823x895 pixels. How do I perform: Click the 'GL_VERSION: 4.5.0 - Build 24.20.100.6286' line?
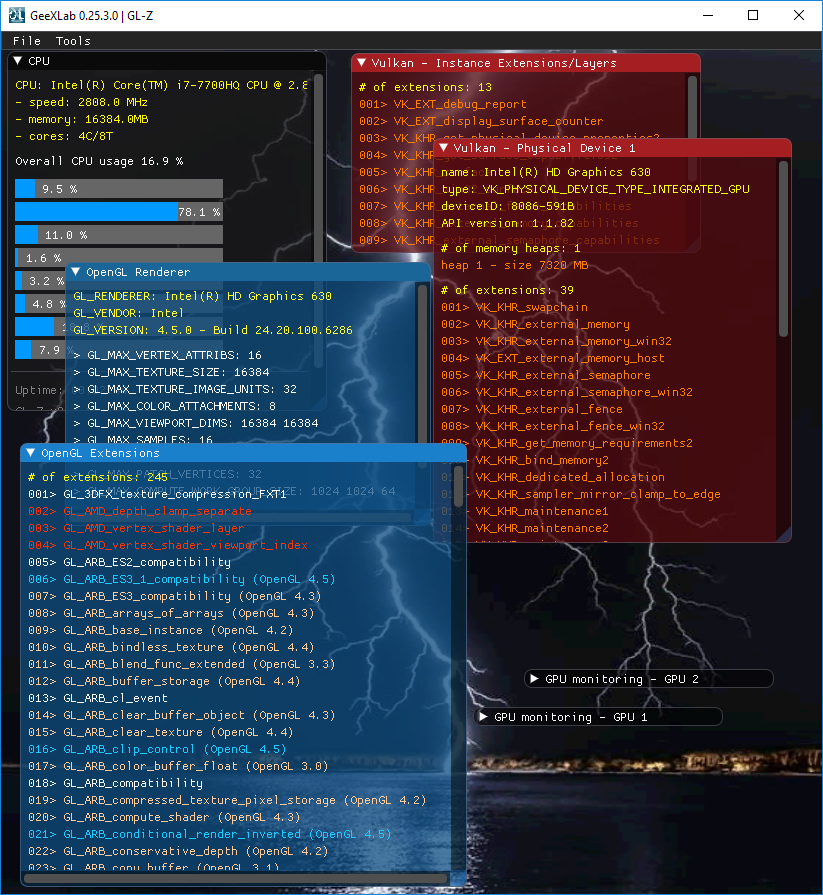point(213,330)
